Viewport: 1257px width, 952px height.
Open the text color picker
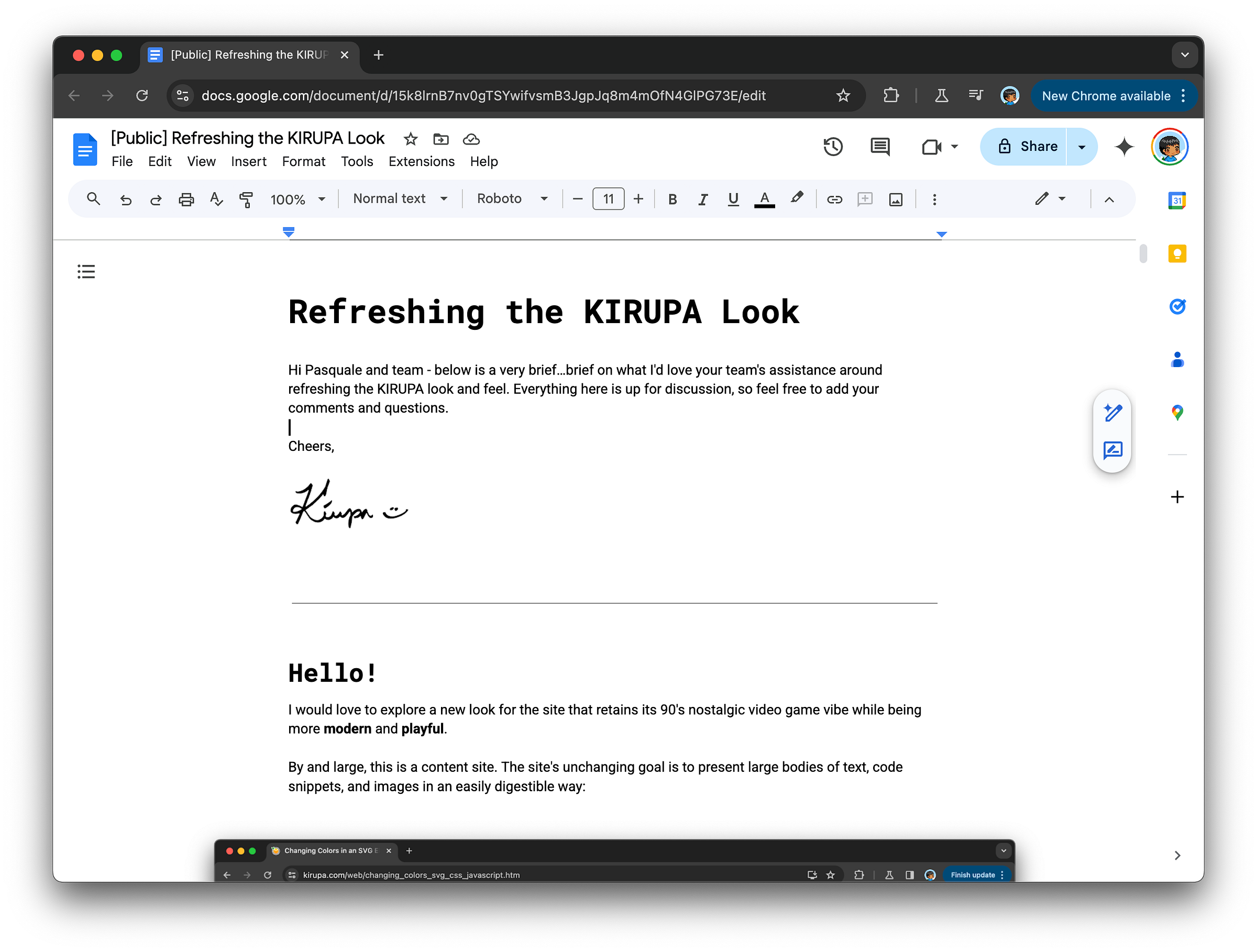tap(764, 200)
